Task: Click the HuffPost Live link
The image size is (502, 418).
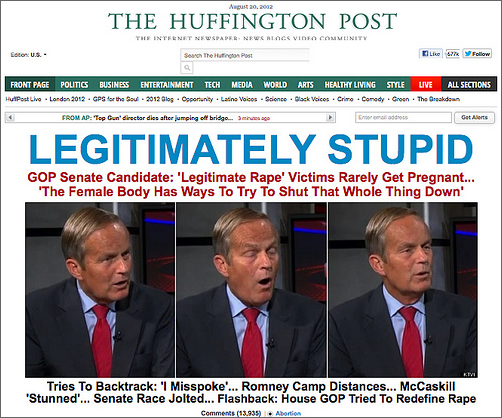Action: pyautogui.click(x=23, y=99)
